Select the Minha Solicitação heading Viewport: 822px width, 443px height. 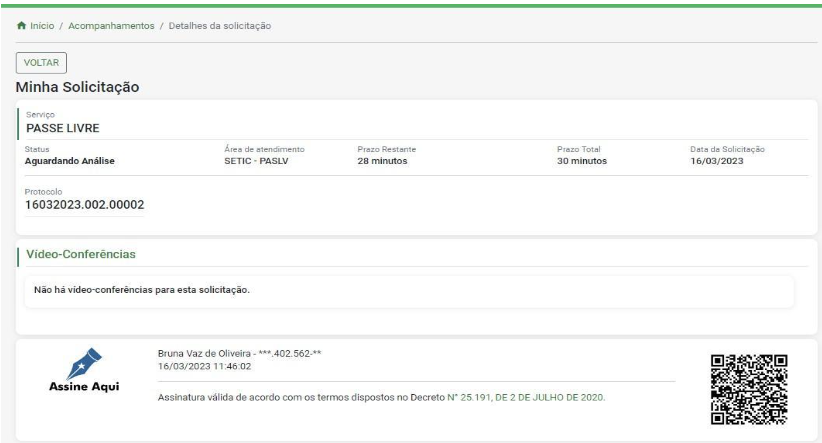pos(78,87)
